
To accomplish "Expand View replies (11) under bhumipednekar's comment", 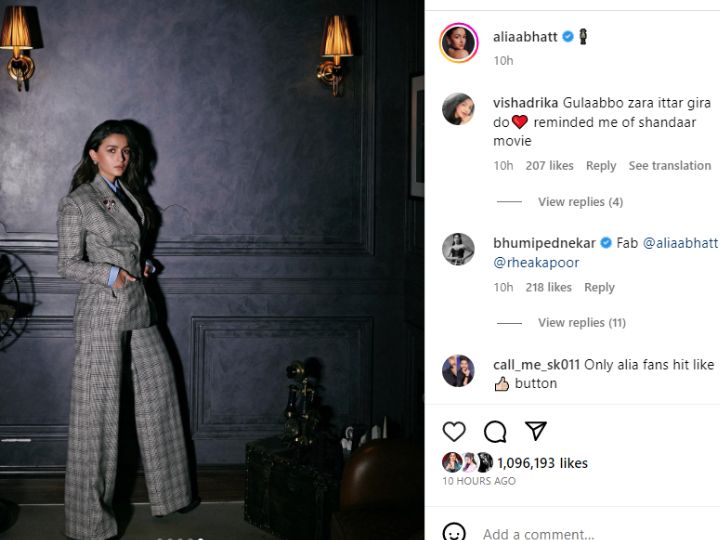I will pos(582,323).
